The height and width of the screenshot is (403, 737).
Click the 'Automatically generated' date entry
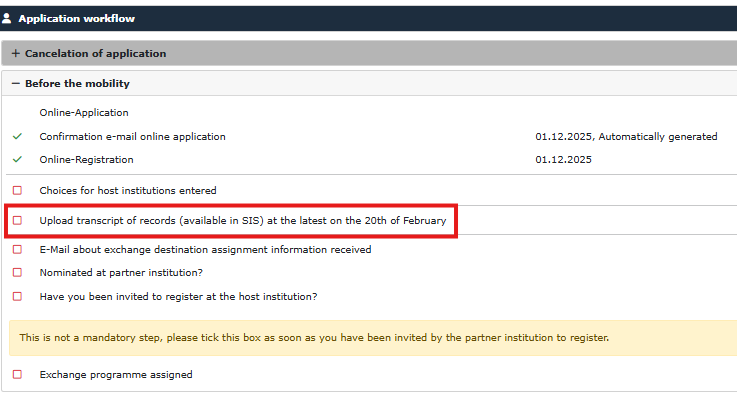(626, 137)
